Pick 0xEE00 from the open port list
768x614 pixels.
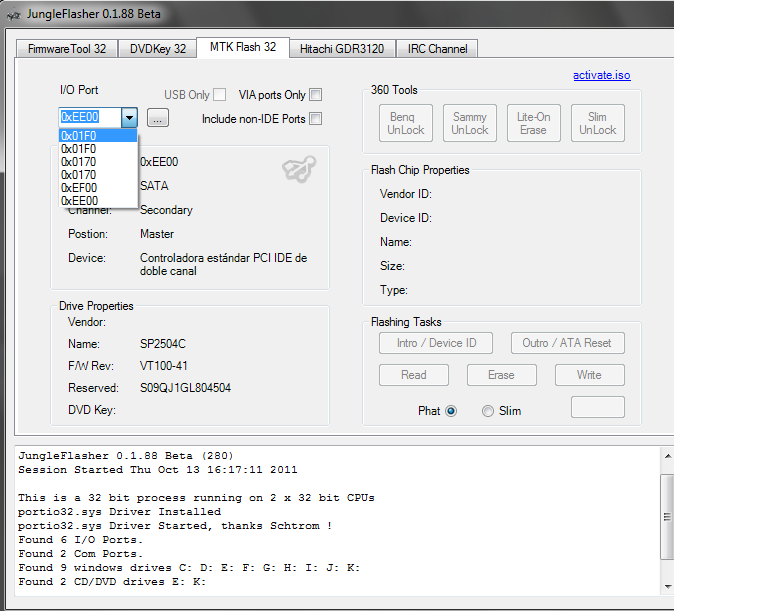pyautogui.click(x=98, y=201)
